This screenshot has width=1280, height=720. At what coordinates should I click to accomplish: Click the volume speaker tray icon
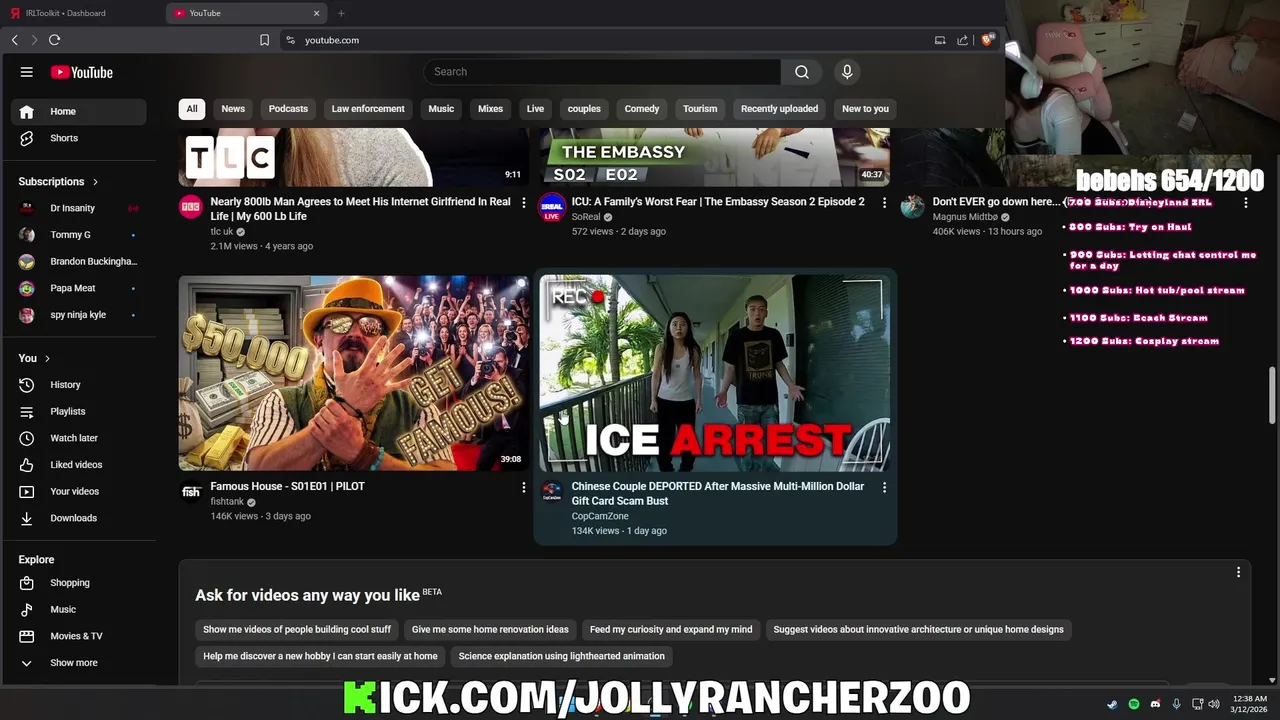click(1214, 704)
